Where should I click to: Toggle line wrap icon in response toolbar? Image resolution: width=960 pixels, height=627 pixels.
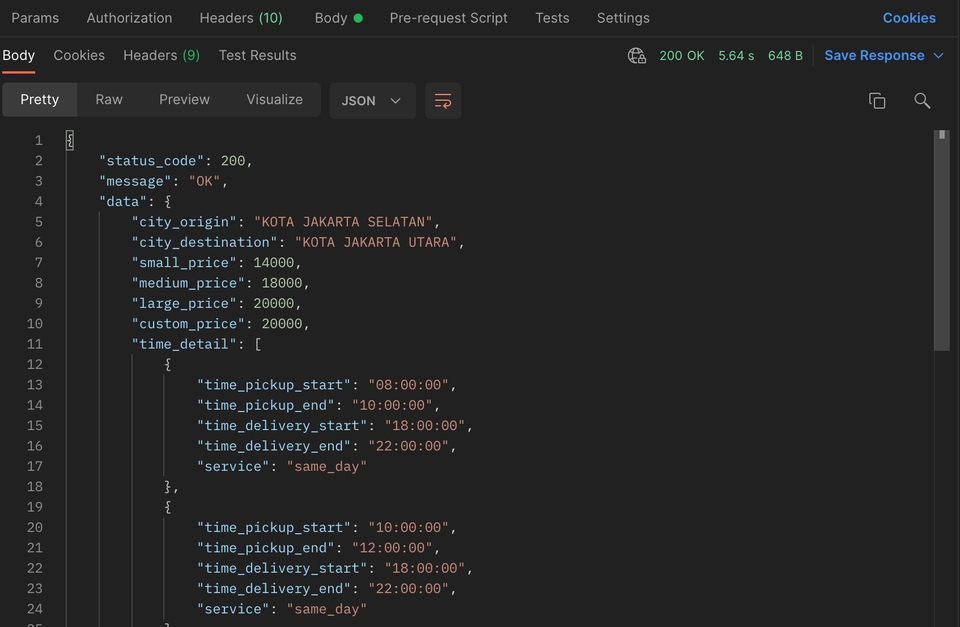tap(443, 100)
